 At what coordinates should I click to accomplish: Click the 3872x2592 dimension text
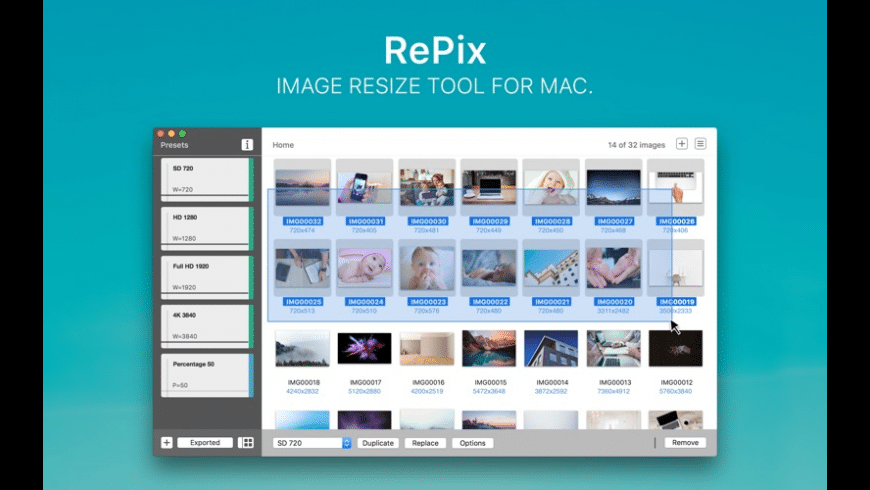(551, 391)
